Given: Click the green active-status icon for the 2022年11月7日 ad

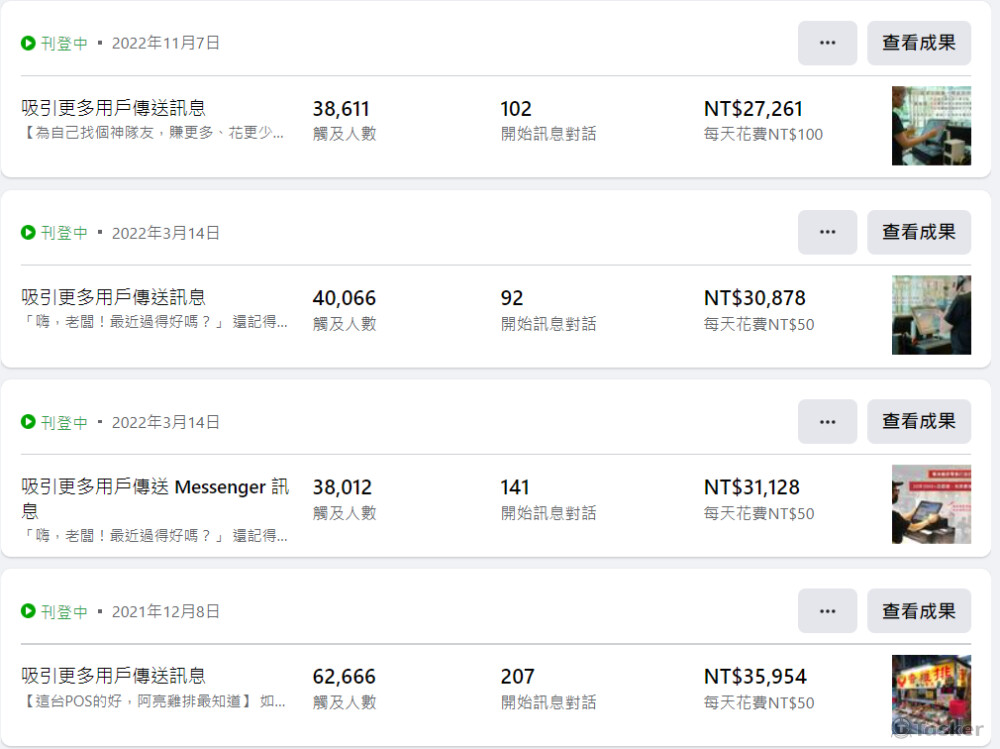Looking at the screenshot, I should [x=27, y=43].
